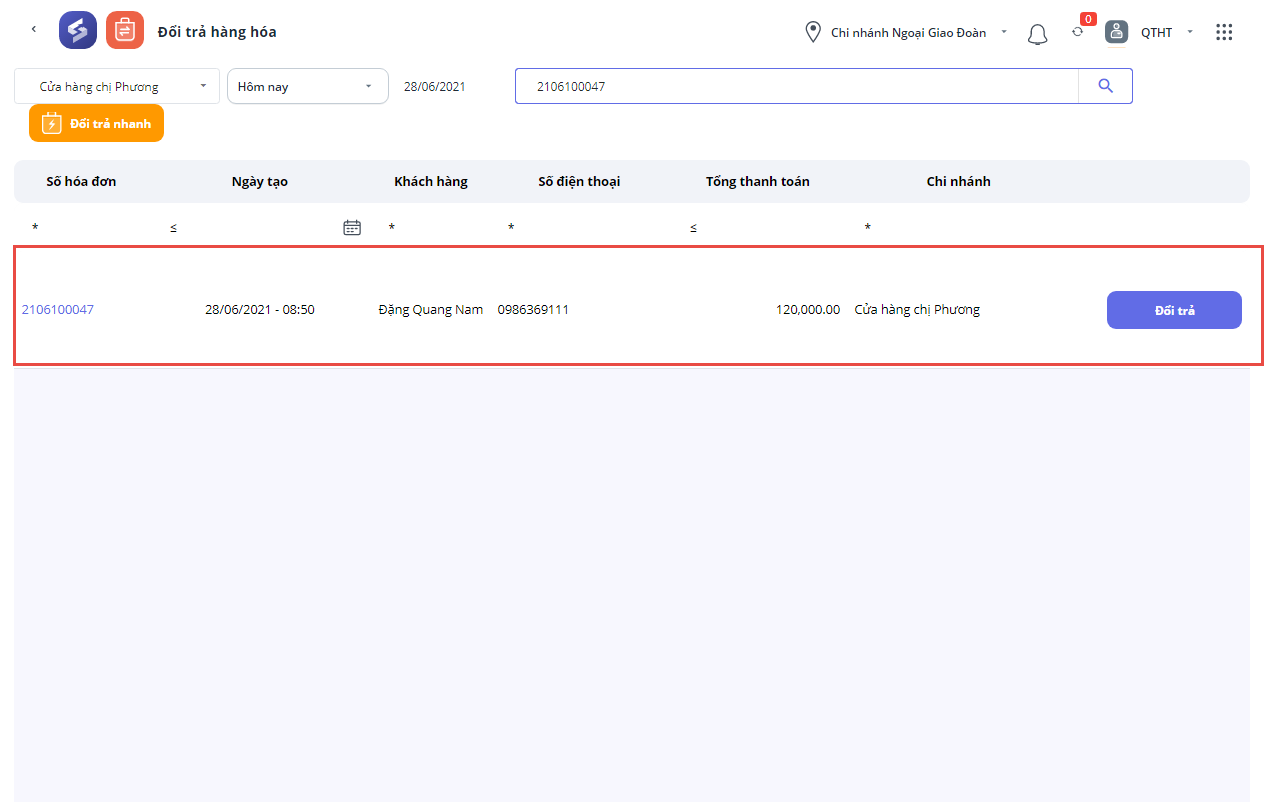Click the Chi nhánh column header

(959, 181)
